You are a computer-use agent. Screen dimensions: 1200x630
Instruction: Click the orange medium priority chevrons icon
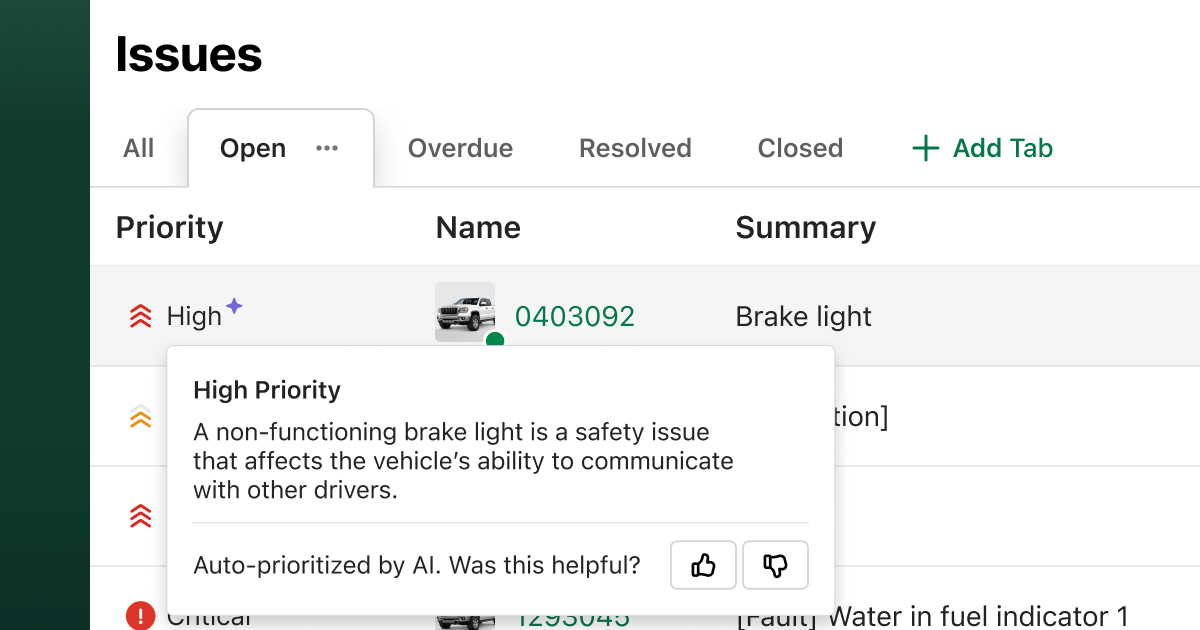tap(141, 417)
